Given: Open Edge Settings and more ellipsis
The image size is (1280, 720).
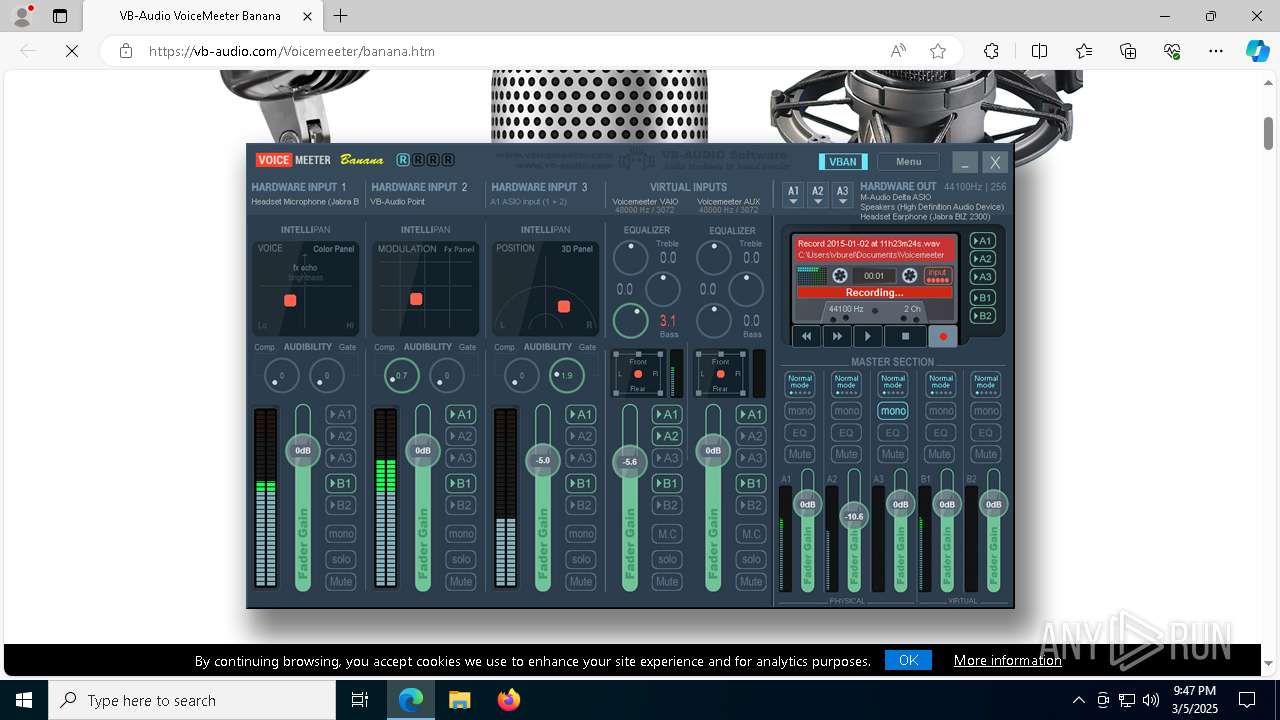Looking at the screenshot, I should pos(1216,51).
